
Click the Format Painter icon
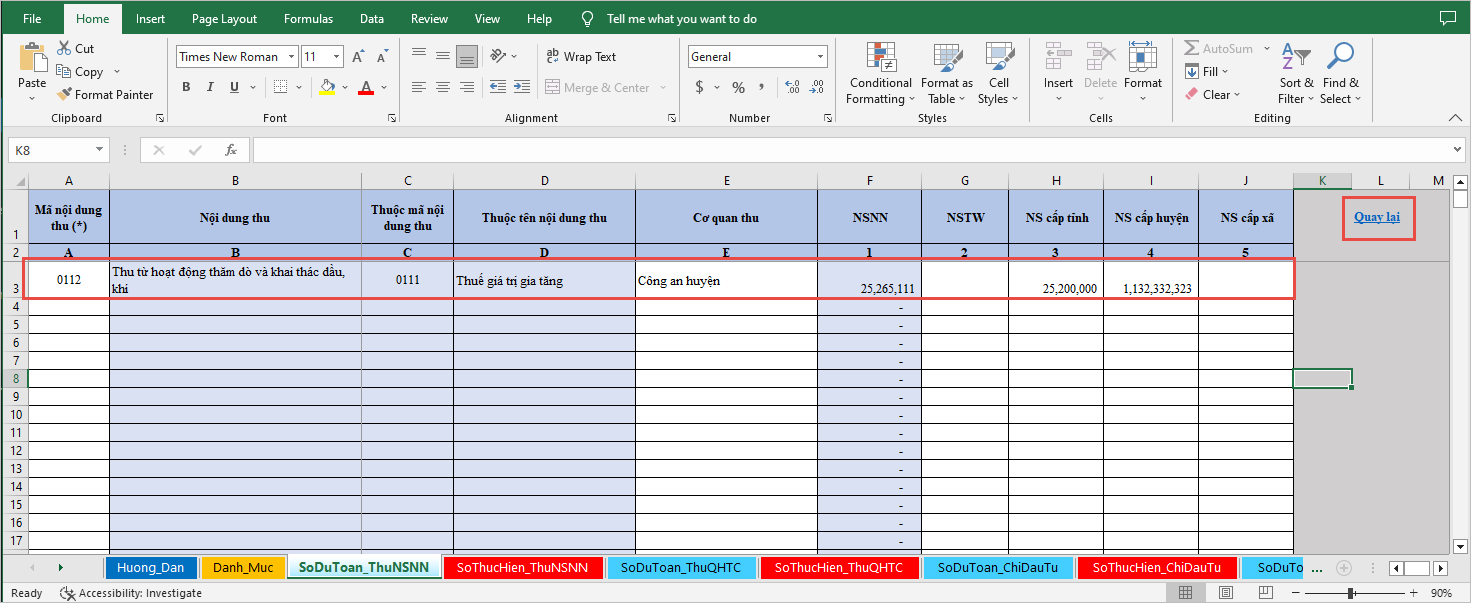[65, 95]
